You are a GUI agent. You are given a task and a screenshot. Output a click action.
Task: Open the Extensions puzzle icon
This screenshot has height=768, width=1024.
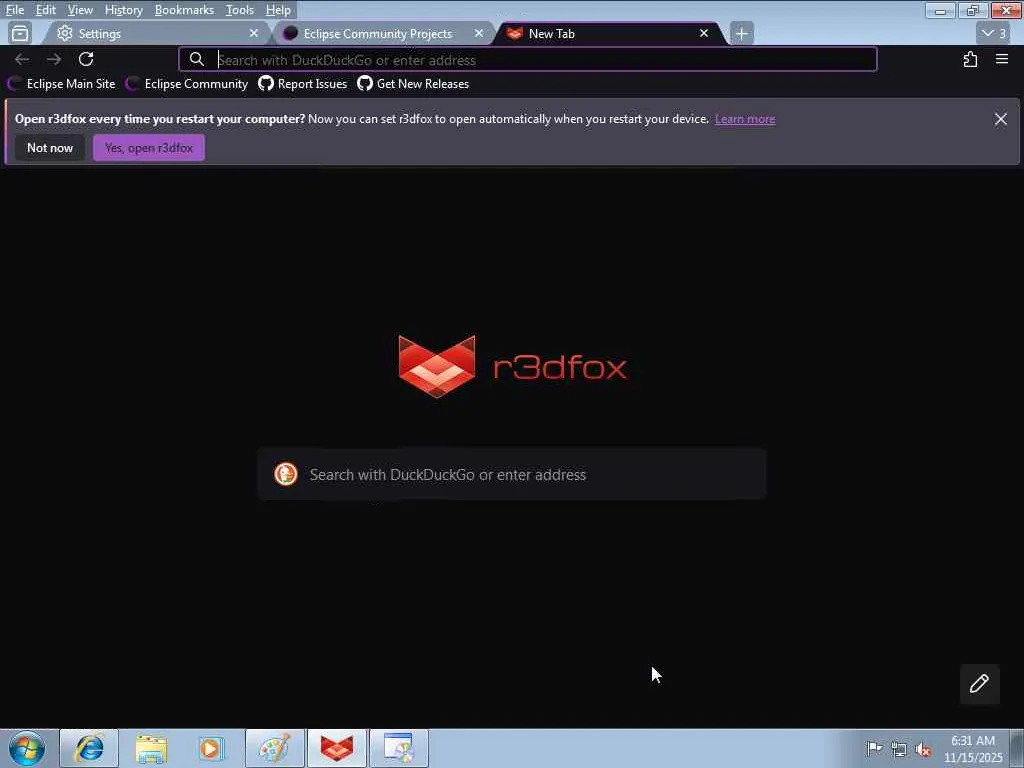970,59
